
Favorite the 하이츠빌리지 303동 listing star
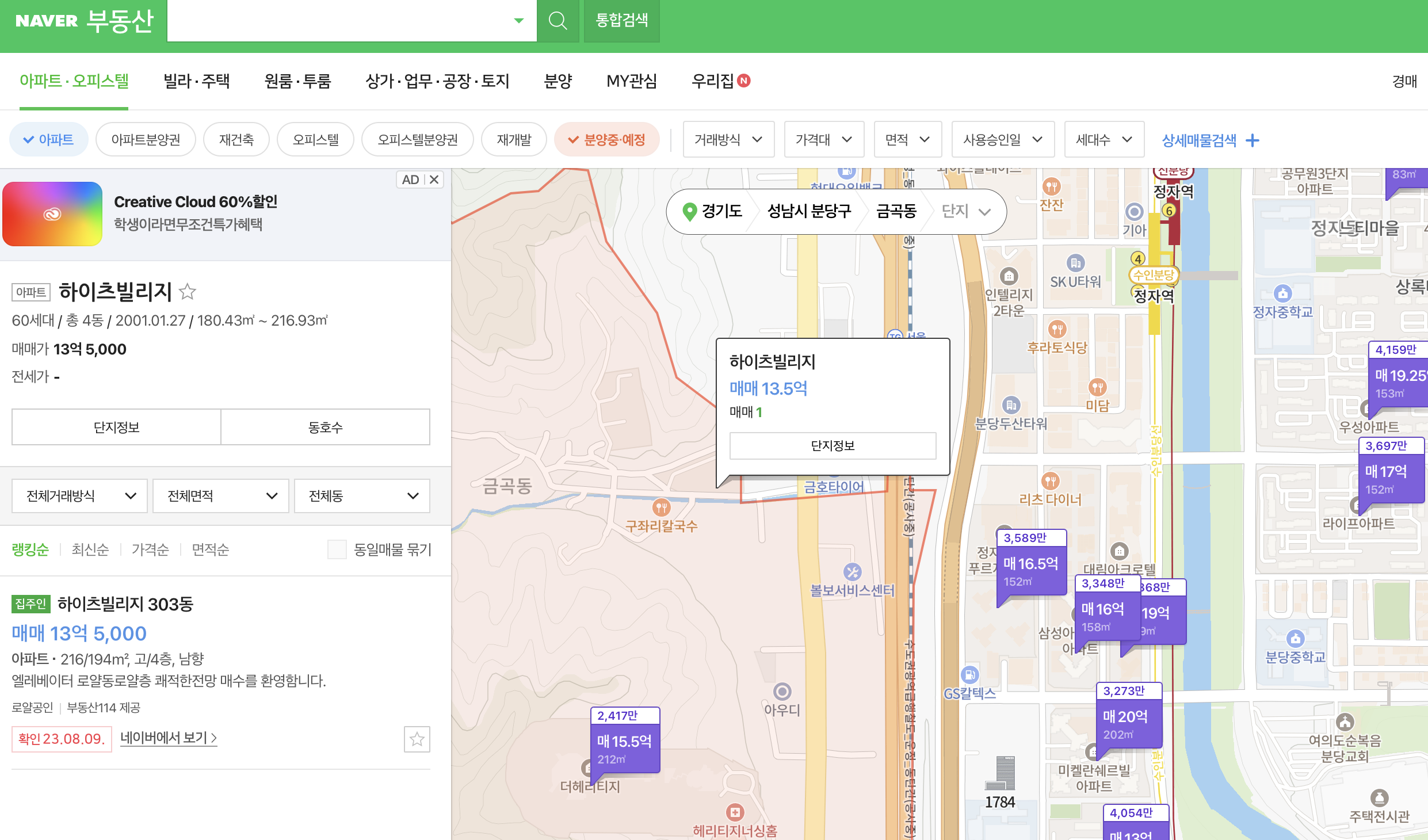click(417, 739)
